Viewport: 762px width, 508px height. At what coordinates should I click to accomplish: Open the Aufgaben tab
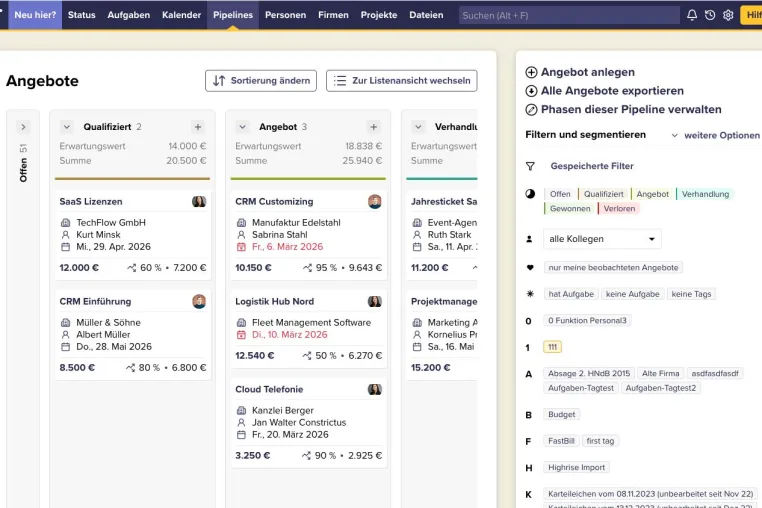click(x=129, y=15)
